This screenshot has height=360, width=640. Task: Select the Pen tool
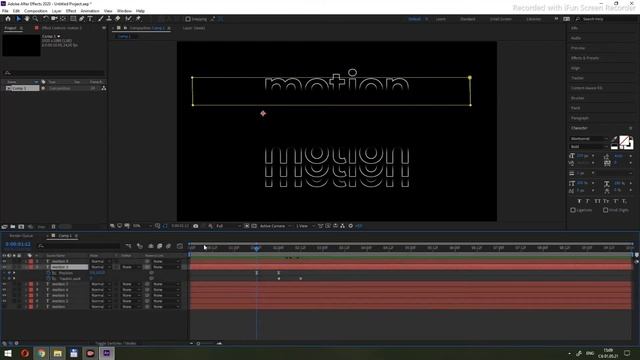(82, 19)
